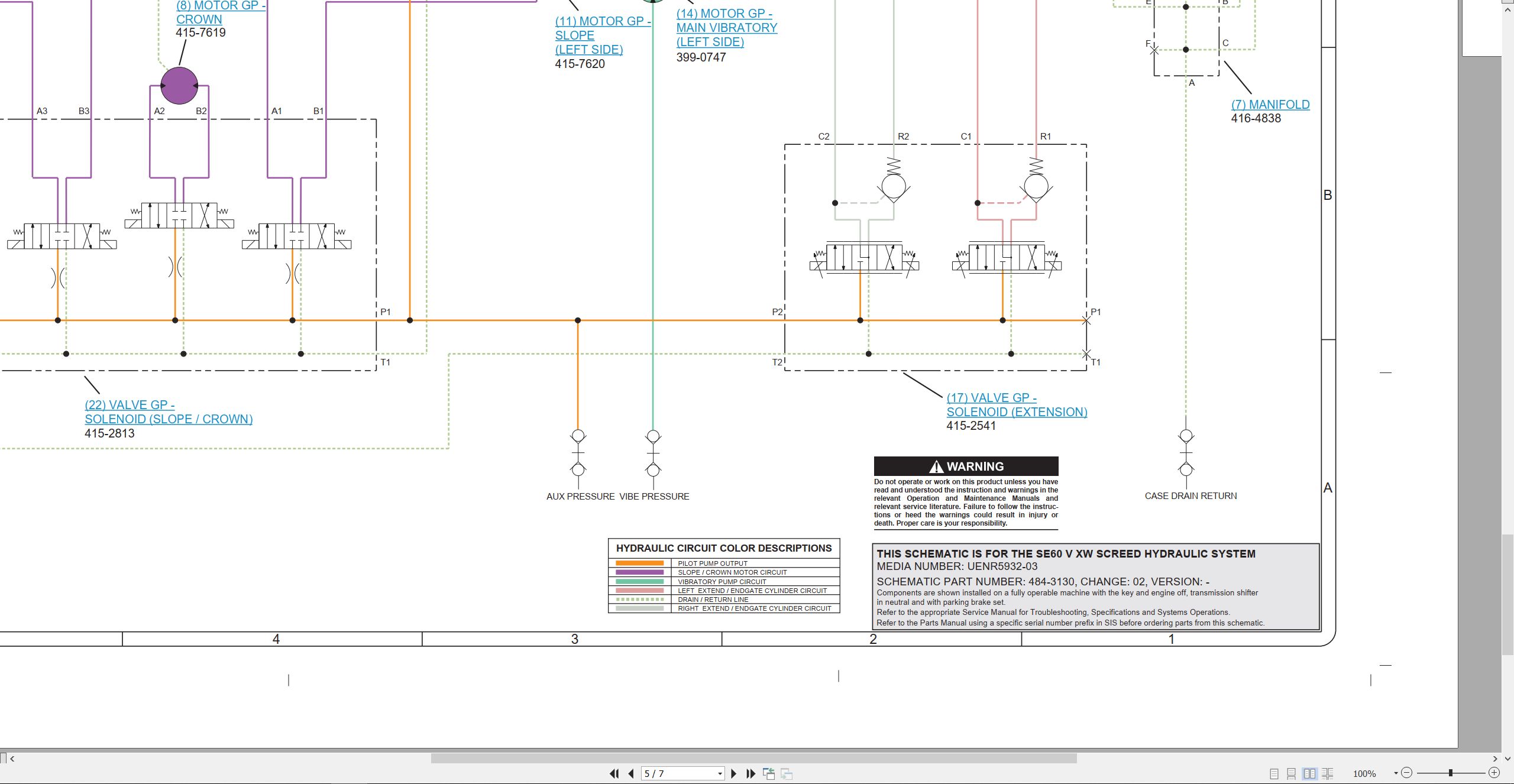Click the grid row label B
Screen dimensions: 1514x784
pyautogui.click(x=1328, y=195)
